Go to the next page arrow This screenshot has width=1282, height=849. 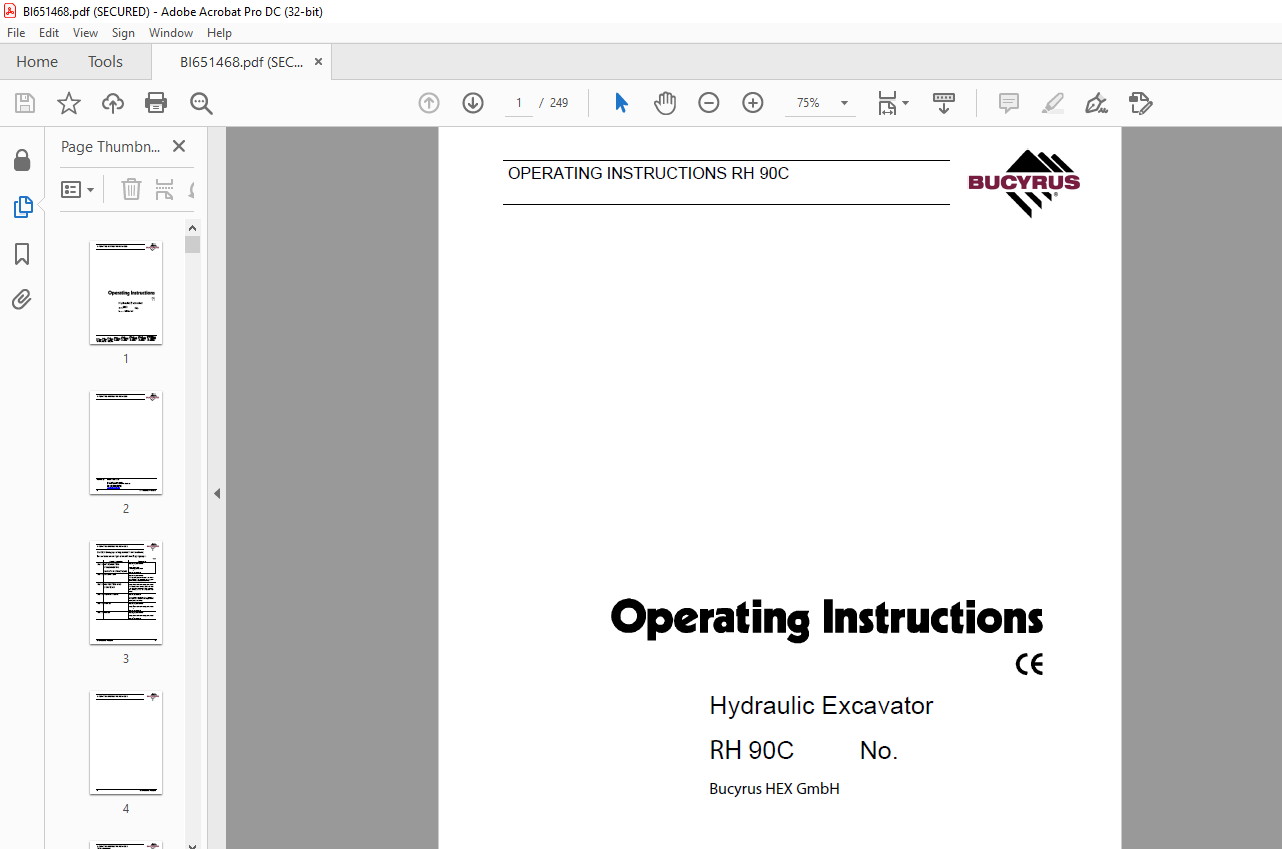[473, 103]
